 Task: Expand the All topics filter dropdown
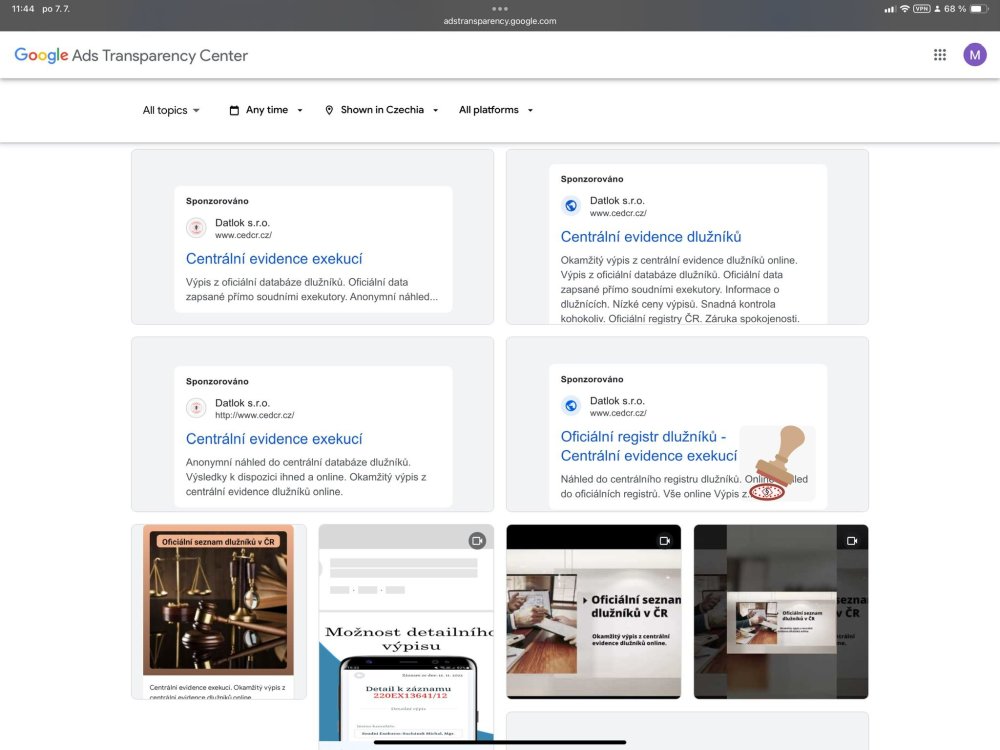point(171,110)
